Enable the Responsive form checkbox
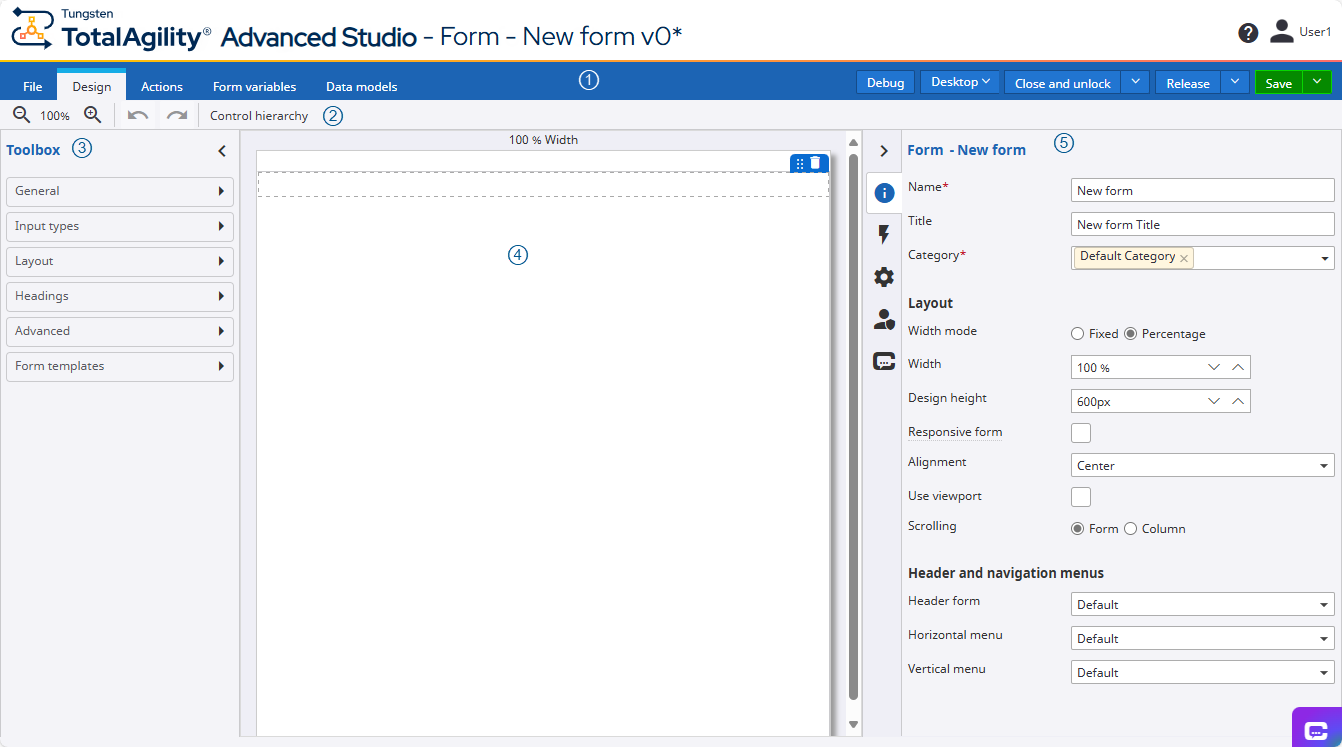Screen dimensions: 1342x747 click(1080, 432)
